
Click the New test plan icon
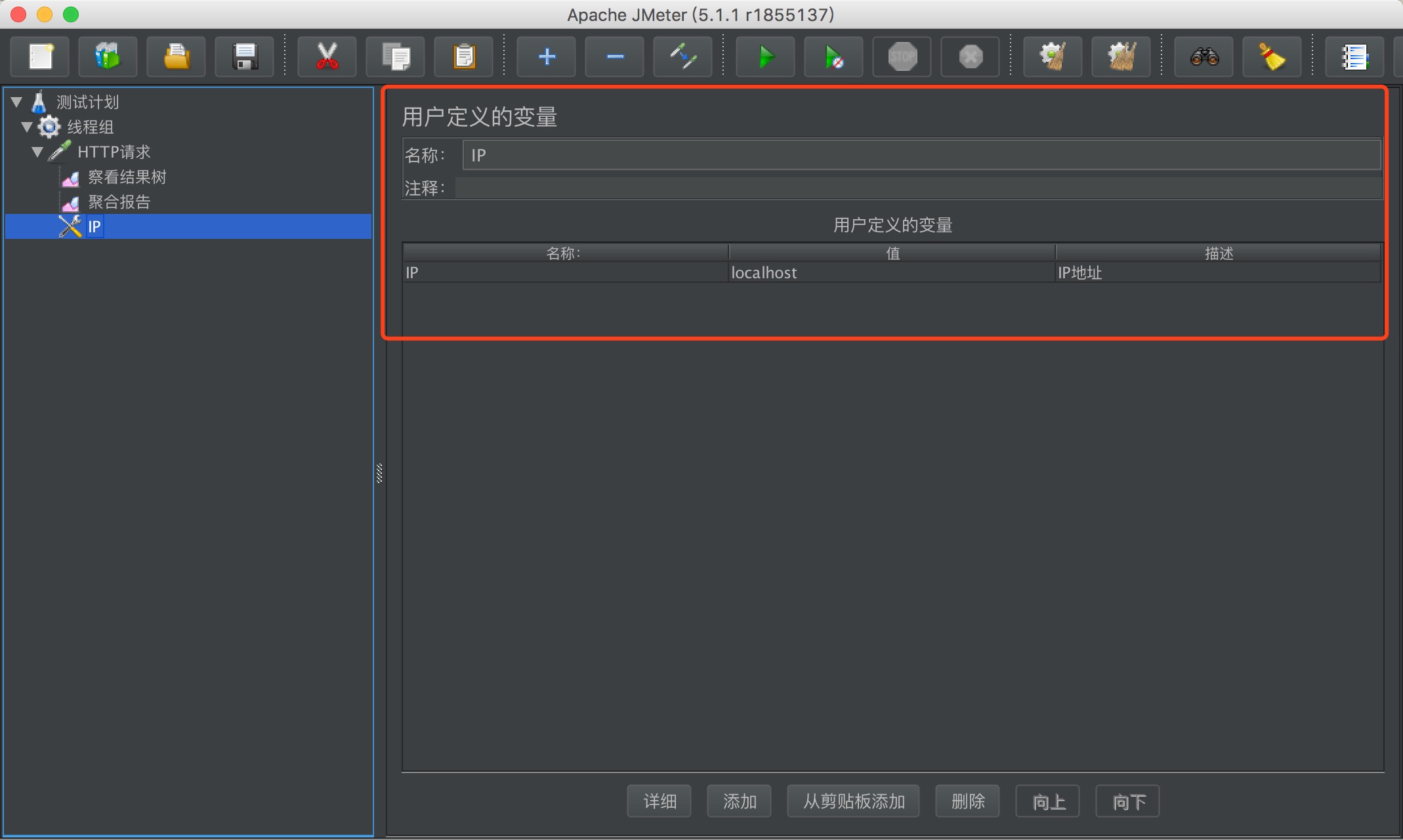tap(41, 56)
